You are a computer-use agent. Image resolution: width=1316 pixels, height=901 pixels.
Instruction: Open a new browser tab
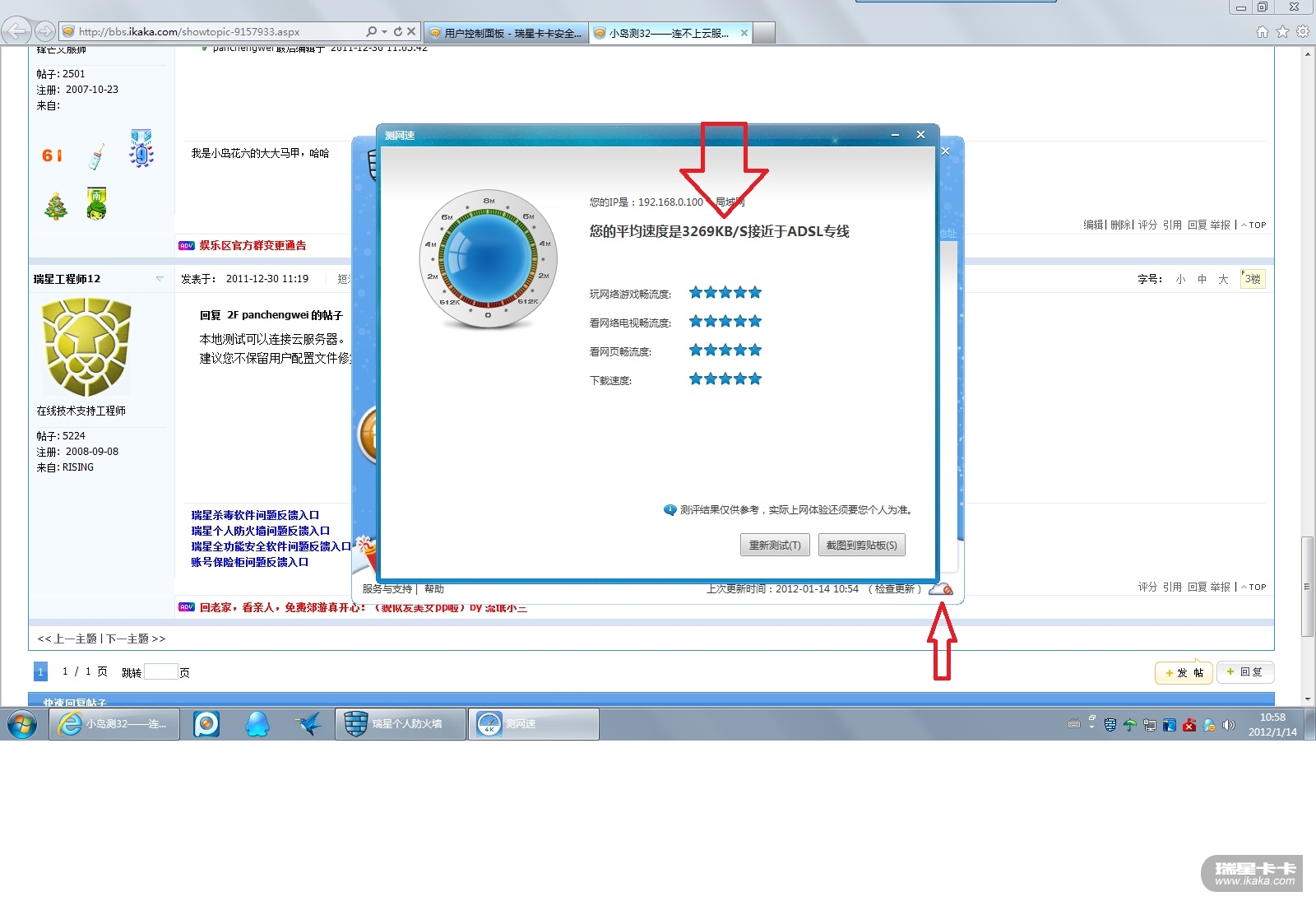(x=764, y=33)
